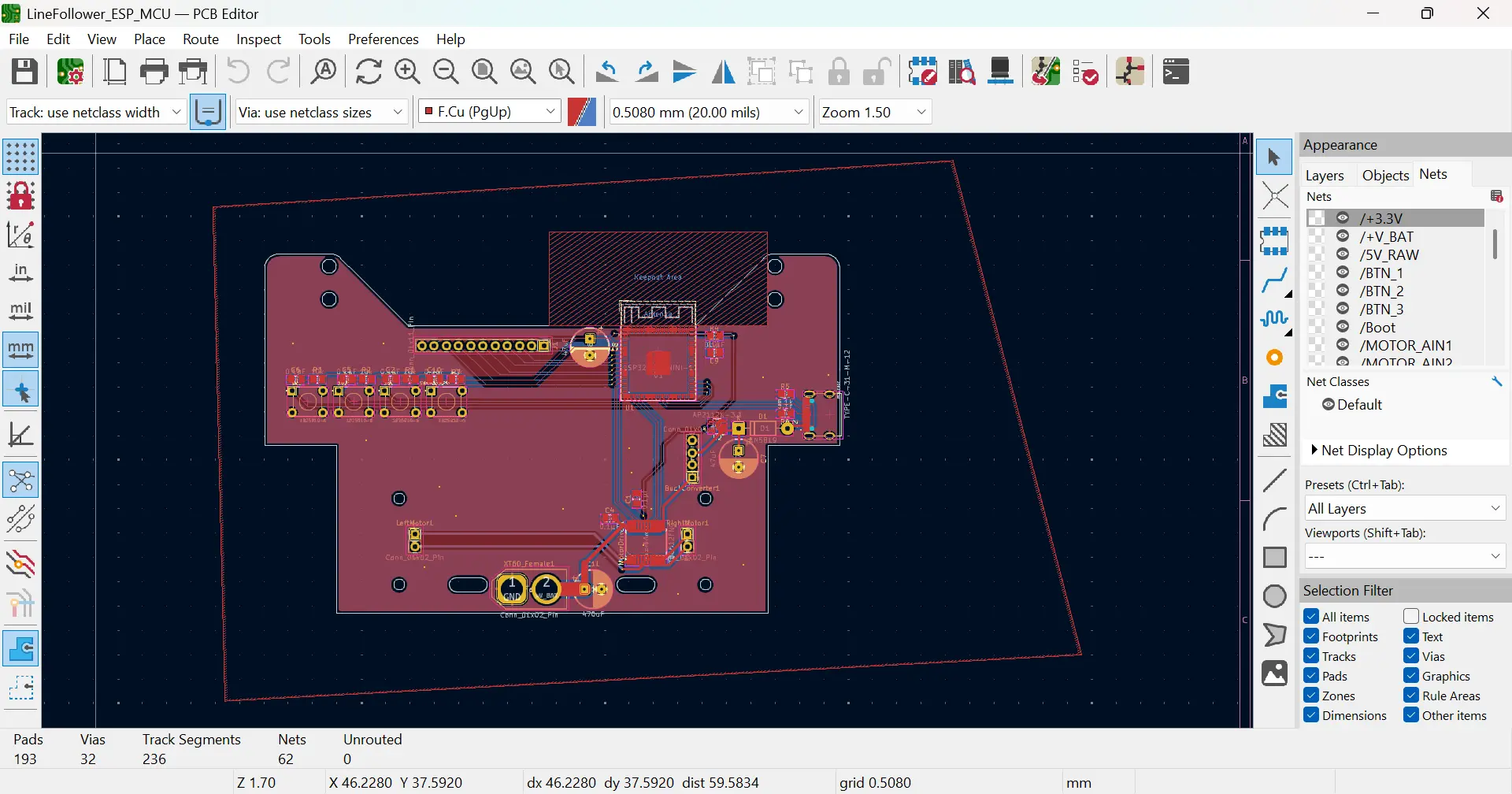Click the /5V_RAW net color swatch

point(1316,254)
